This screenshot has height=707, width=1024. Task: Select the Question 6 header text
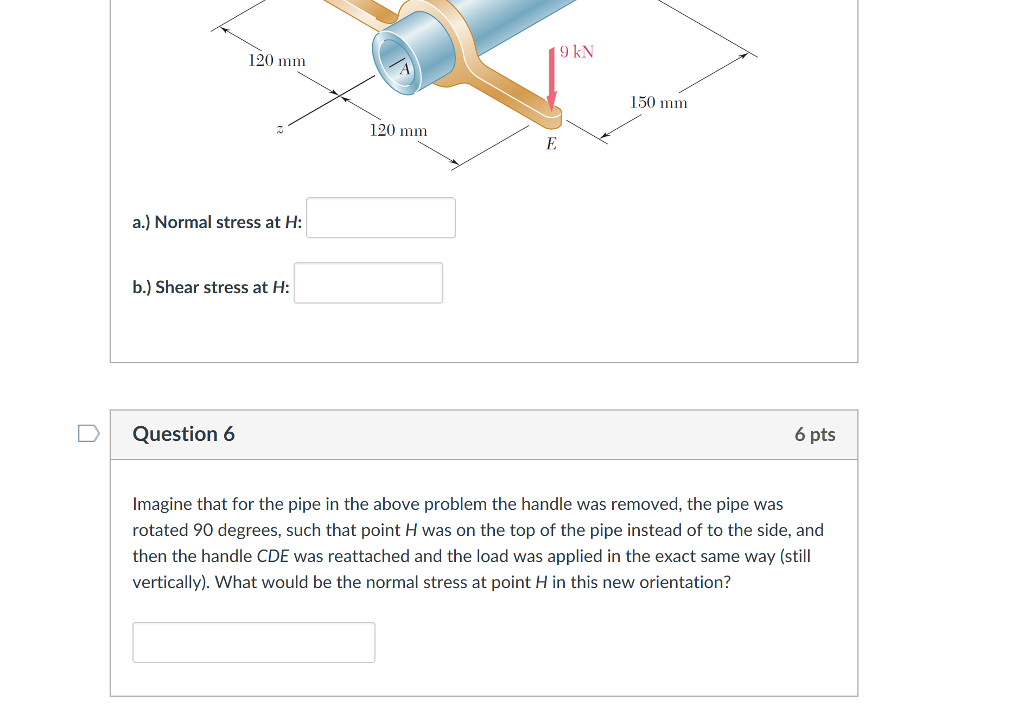tap(184, 434)
